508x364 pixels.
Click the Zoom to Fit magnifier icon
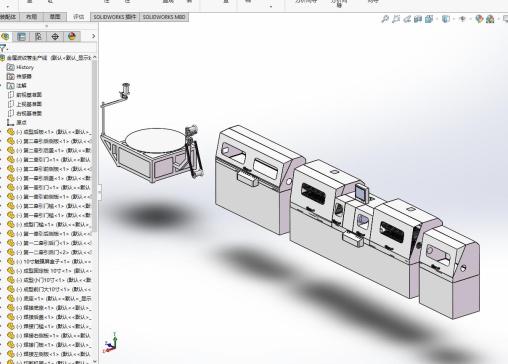click(x=385, y=19)
